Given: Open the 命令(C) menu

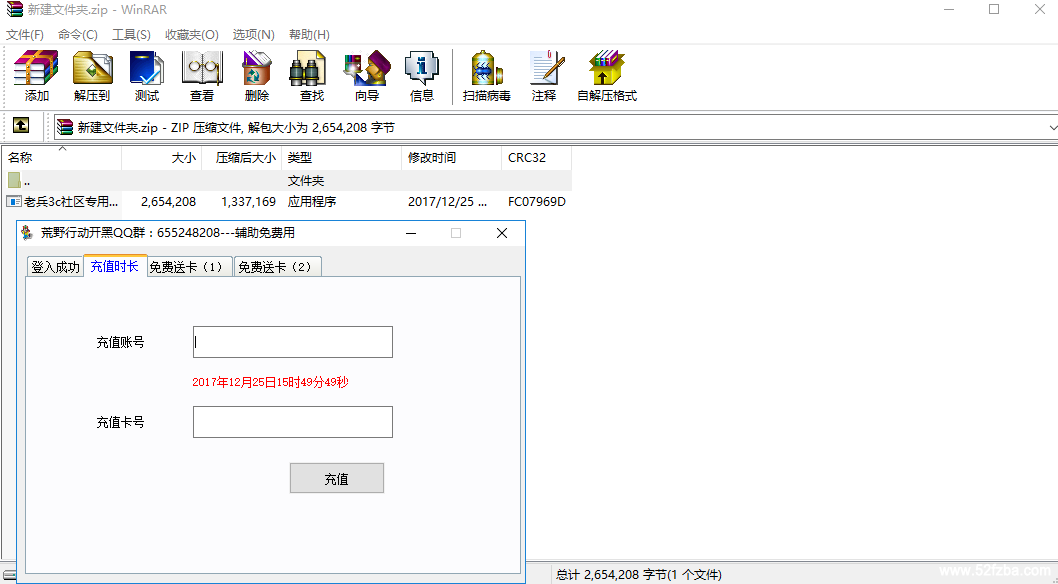Looking at the screenshot, I should [78, 34].
